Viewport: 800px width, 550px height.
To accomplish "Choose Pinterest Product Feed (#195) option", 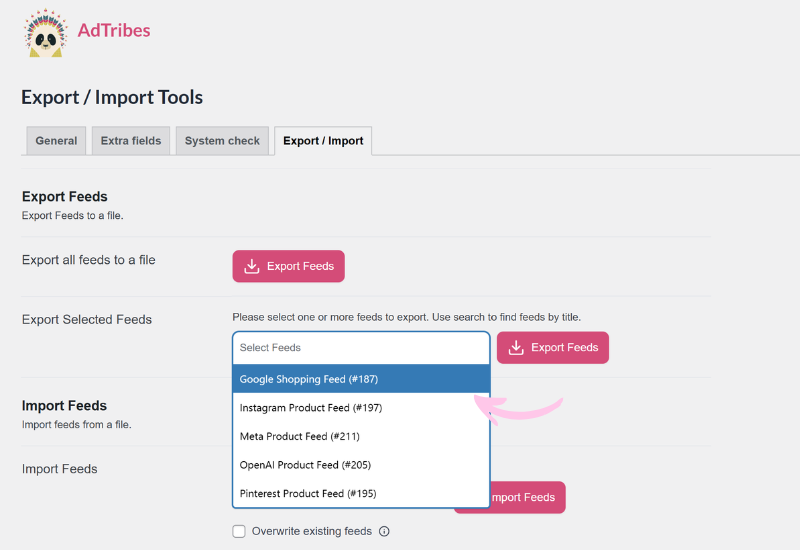I will click(361, 493).
